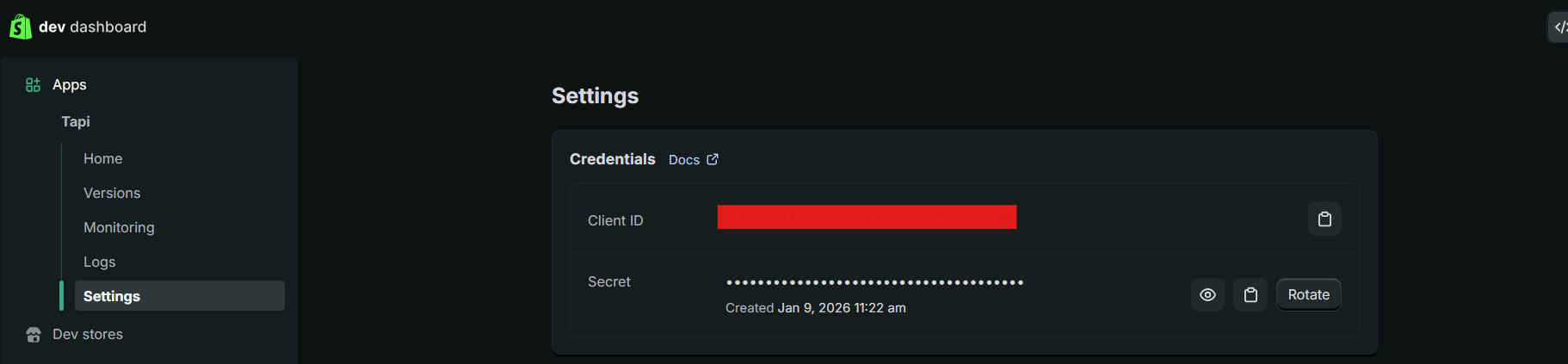Go to the Home page of Tapi
Screen dimensions: 1568x364
pos(103,158)
